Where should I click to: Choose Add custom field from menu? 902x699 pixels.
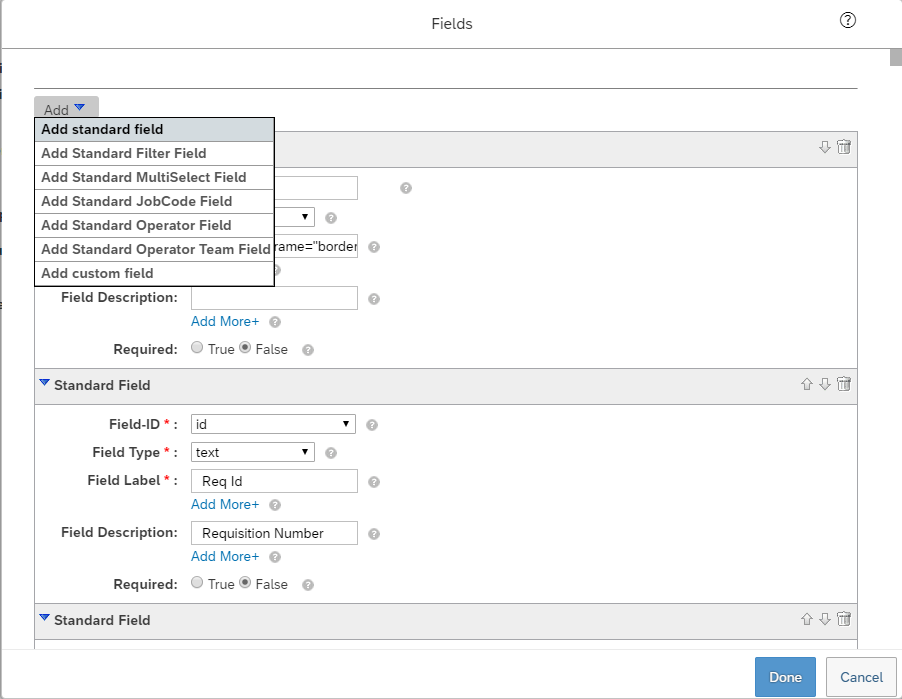click(154, 273)
